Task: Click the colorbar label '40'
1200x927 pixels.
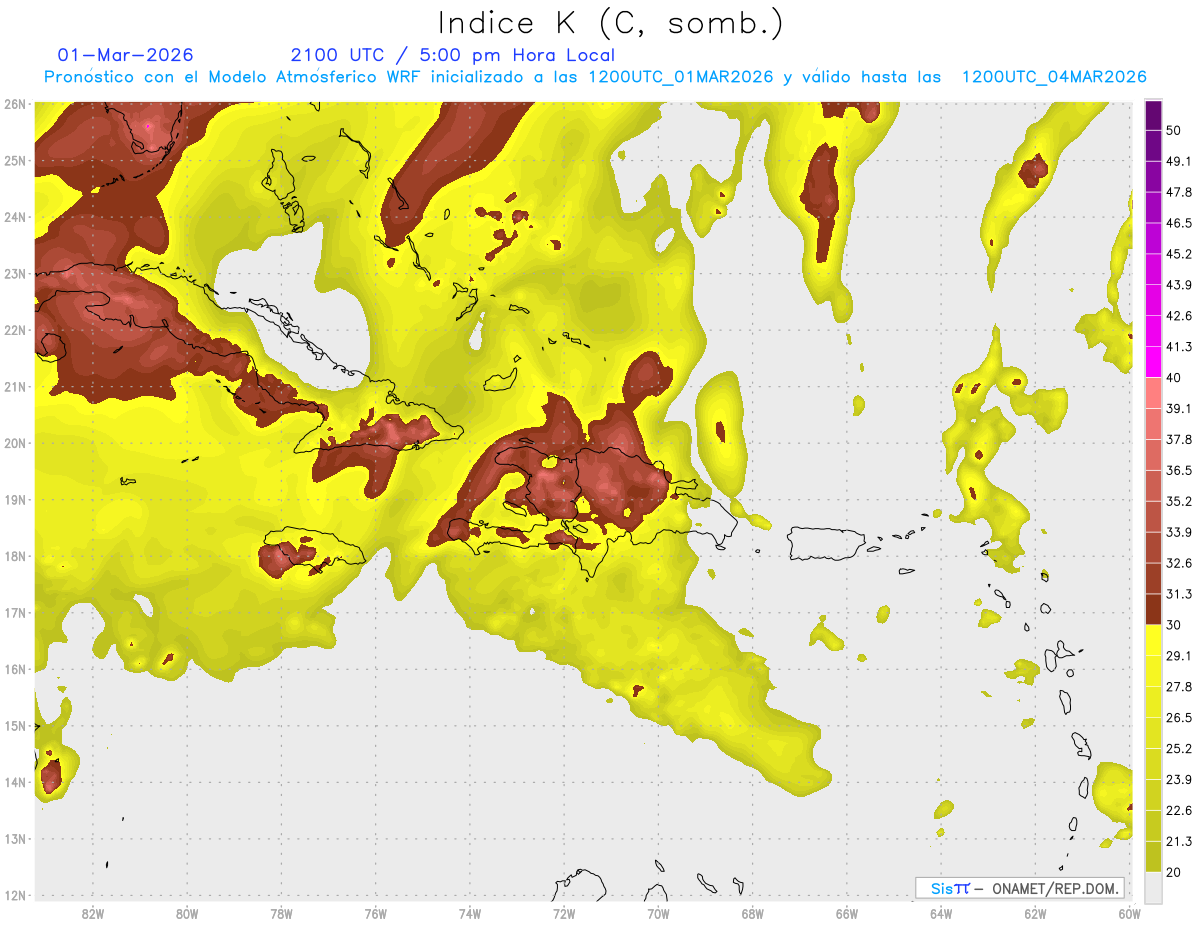Action: pyautogui.click(x=1174, y=378)
